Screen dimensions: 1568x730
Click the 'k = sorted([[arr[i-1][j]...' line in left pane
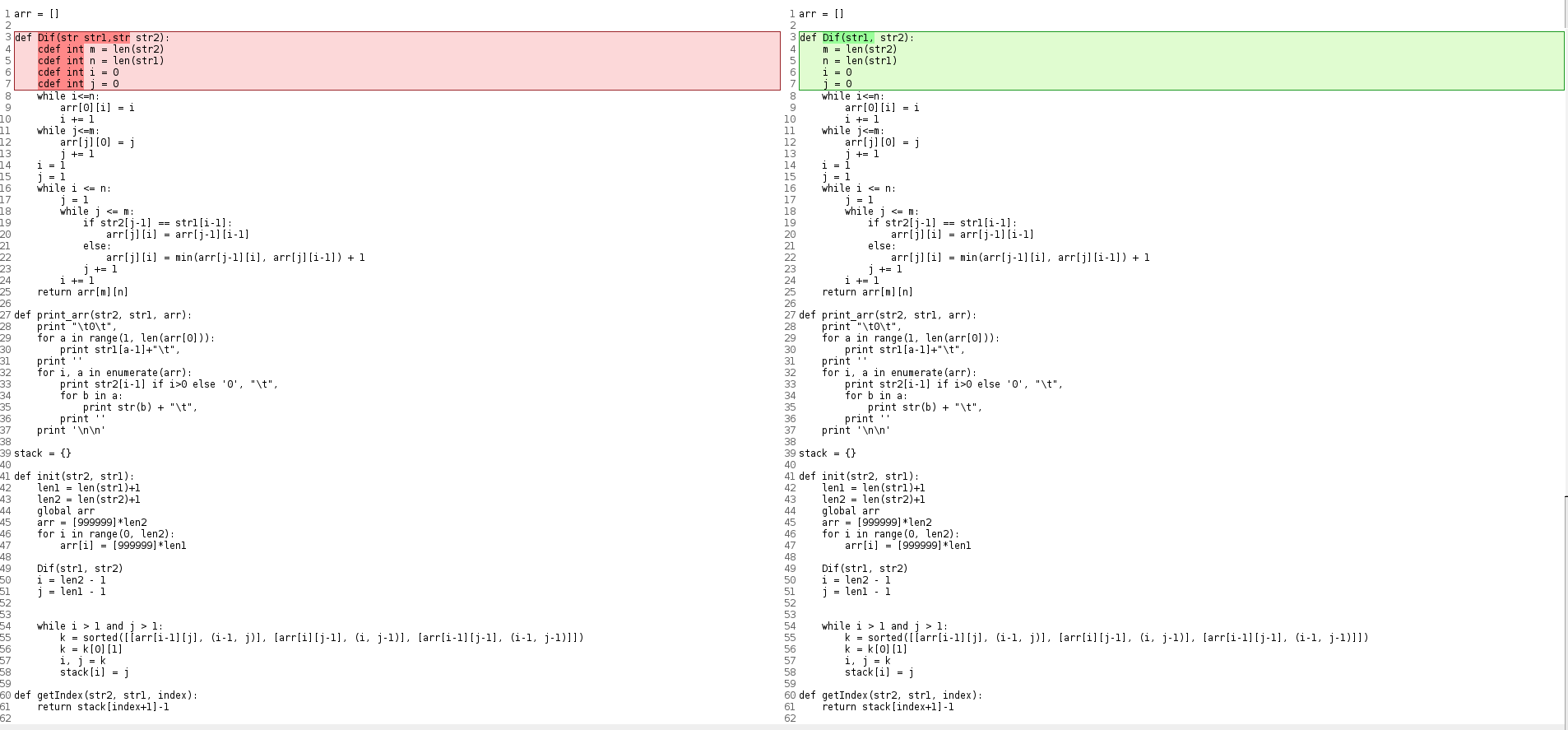click(322, 638)
